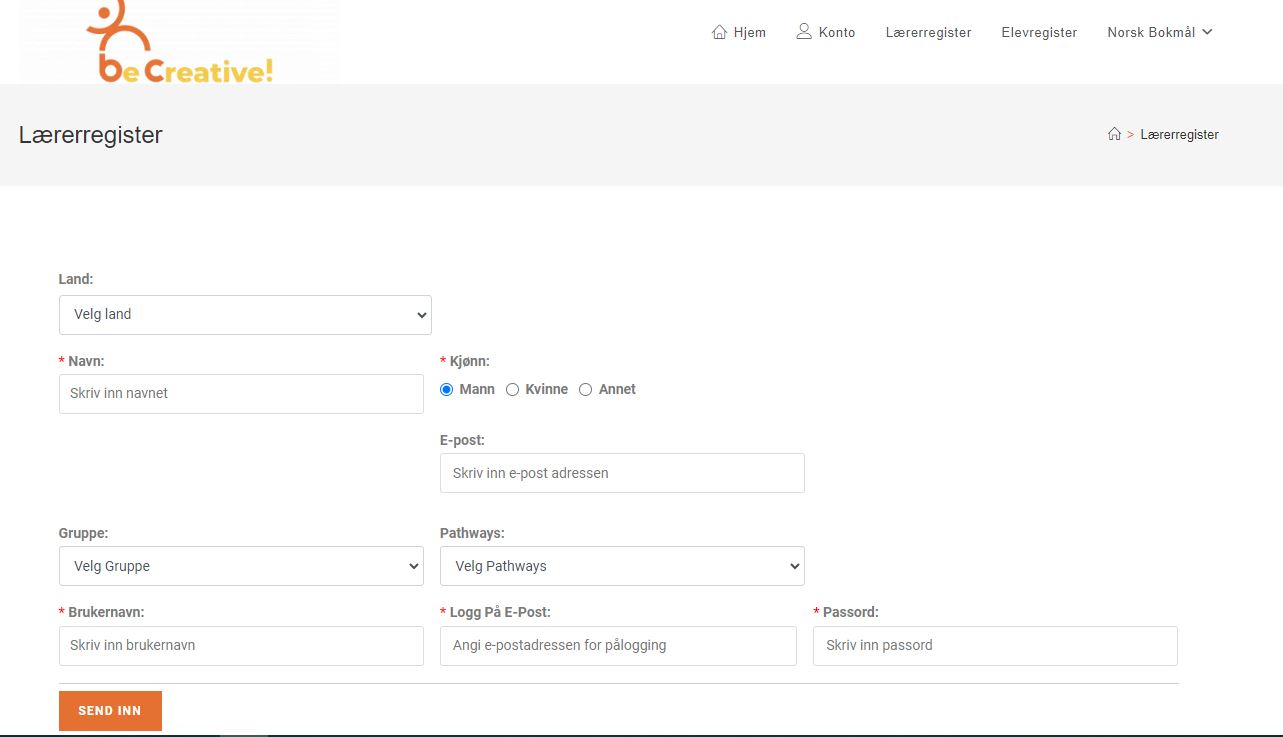Click the Lærerregister breadcrumb text
Viewport: 1283px width, 737px height.
click(x=1179, y=134)
